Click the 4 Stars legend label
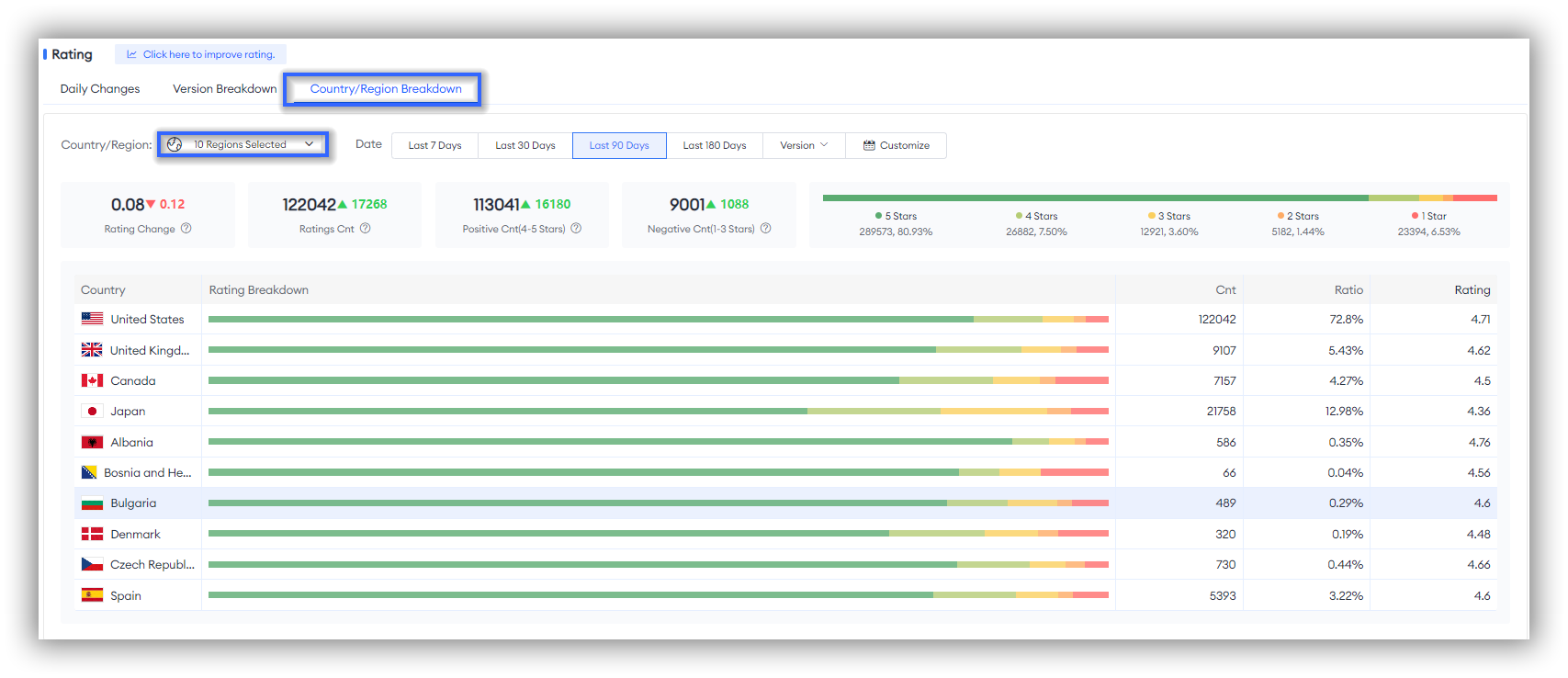 pyautogui.click(x=1042, y=216)
